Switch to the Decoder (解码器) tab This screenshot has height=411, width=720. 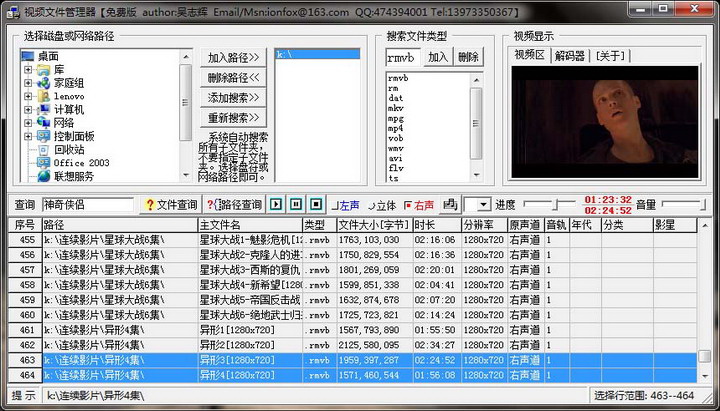pos(569,56)
